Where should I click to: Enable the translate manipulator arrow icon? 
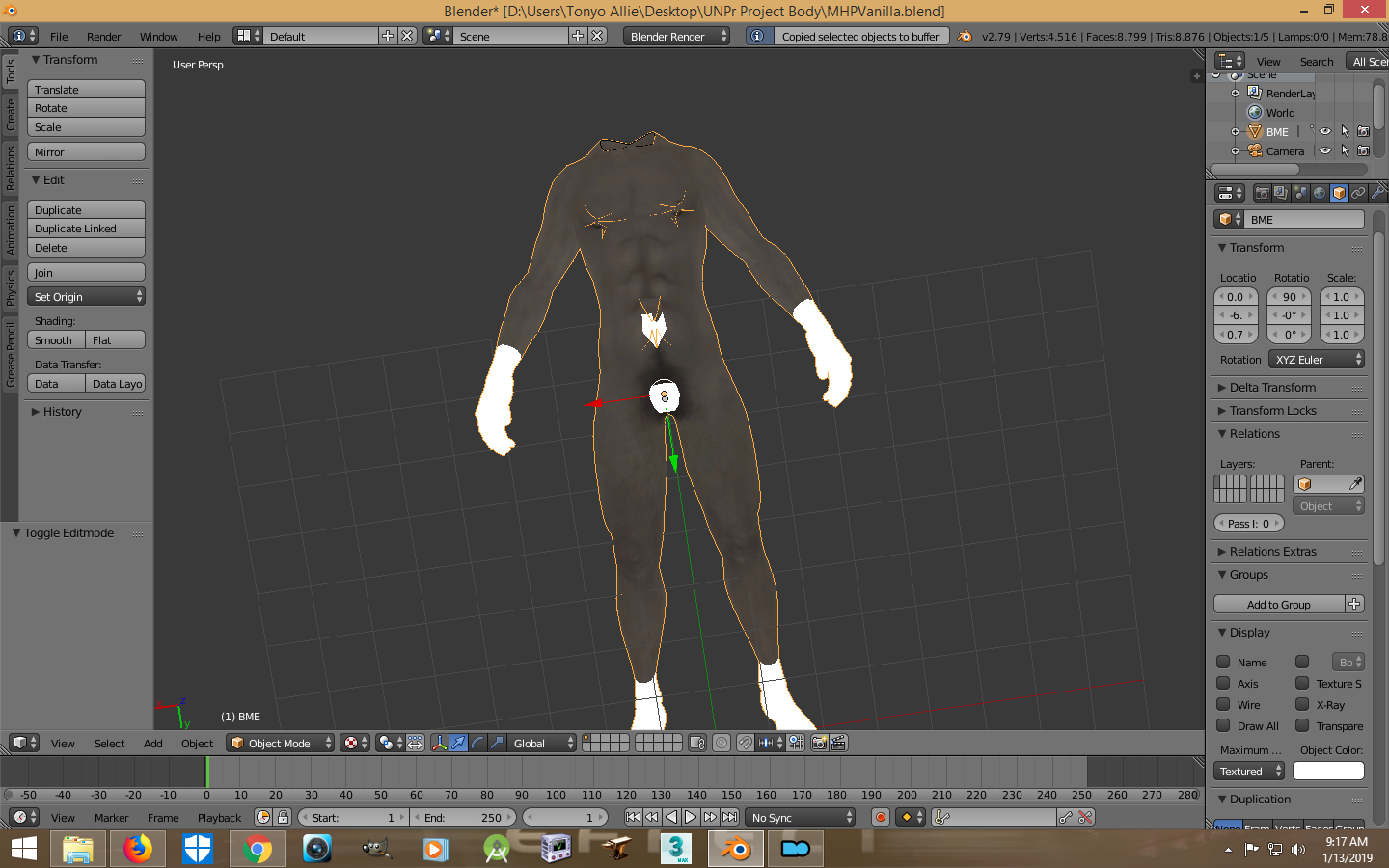point(458,743)
